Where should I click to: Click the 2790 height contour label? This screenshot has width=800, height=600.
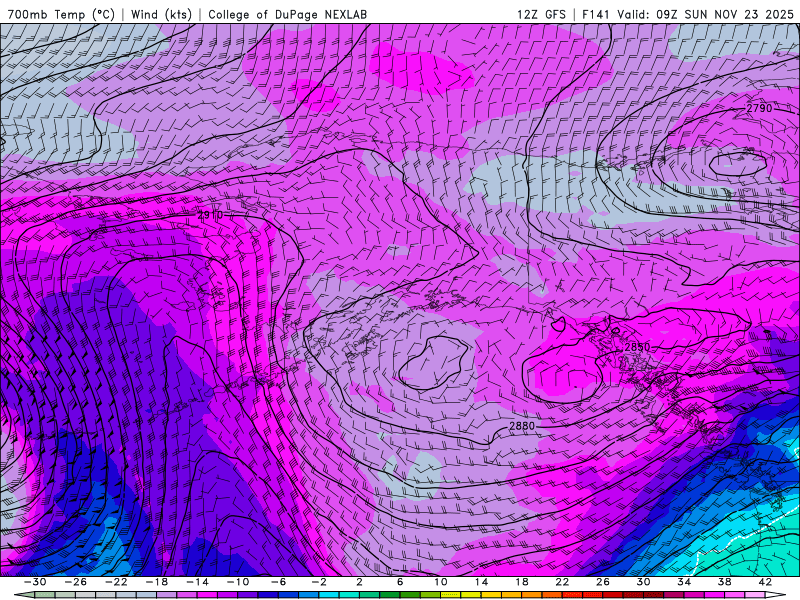tap(759, 108)
